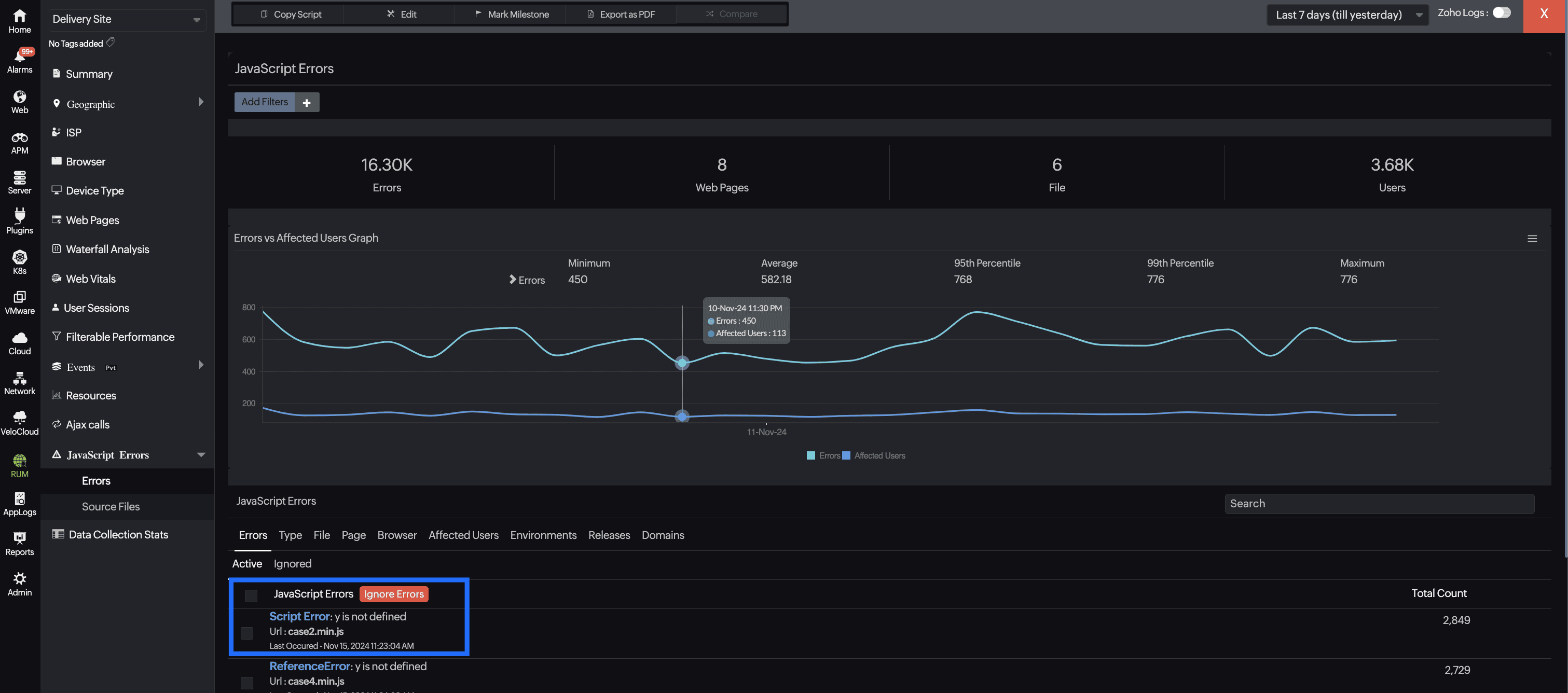The height and width of the screenshot is (693, 1568).
Task: Open ISP in the side menu
Action: [73, 132]
